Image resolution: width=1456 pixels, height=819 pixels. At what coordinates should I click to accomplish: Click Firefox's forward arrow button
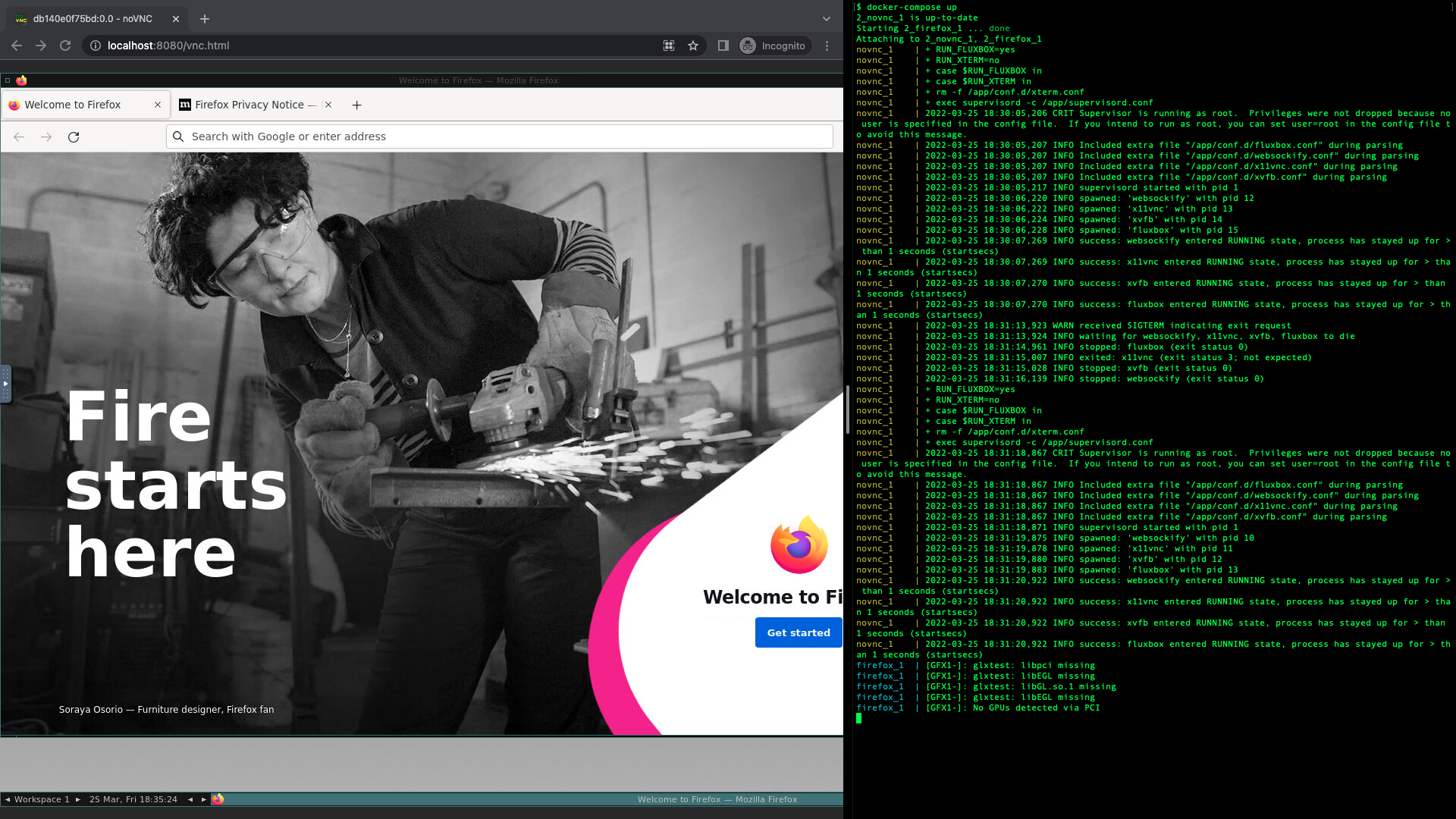pos(46,136)
